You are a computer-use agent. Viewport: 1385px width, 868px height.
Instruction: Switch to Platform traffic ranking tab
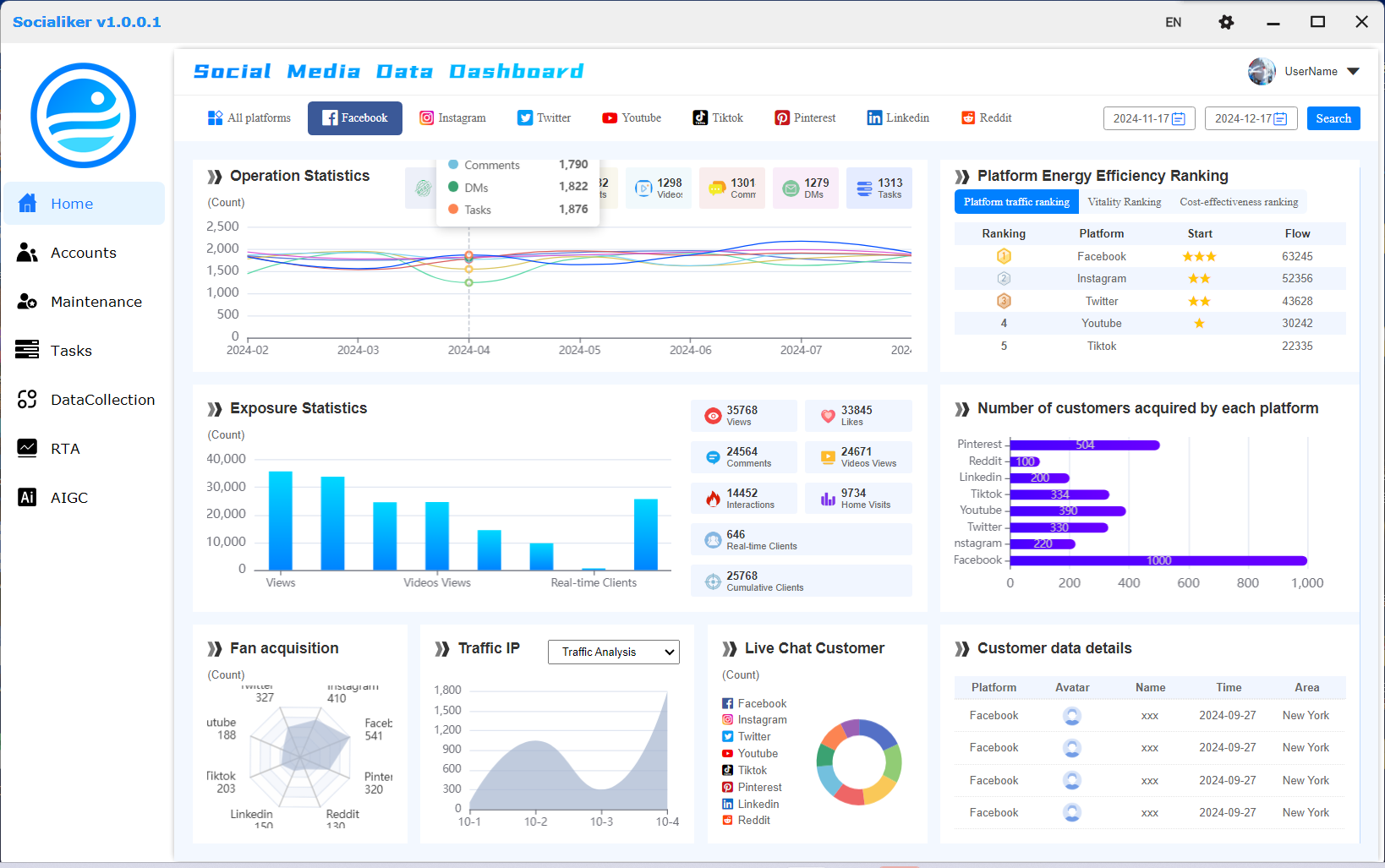pos(1016,202)
